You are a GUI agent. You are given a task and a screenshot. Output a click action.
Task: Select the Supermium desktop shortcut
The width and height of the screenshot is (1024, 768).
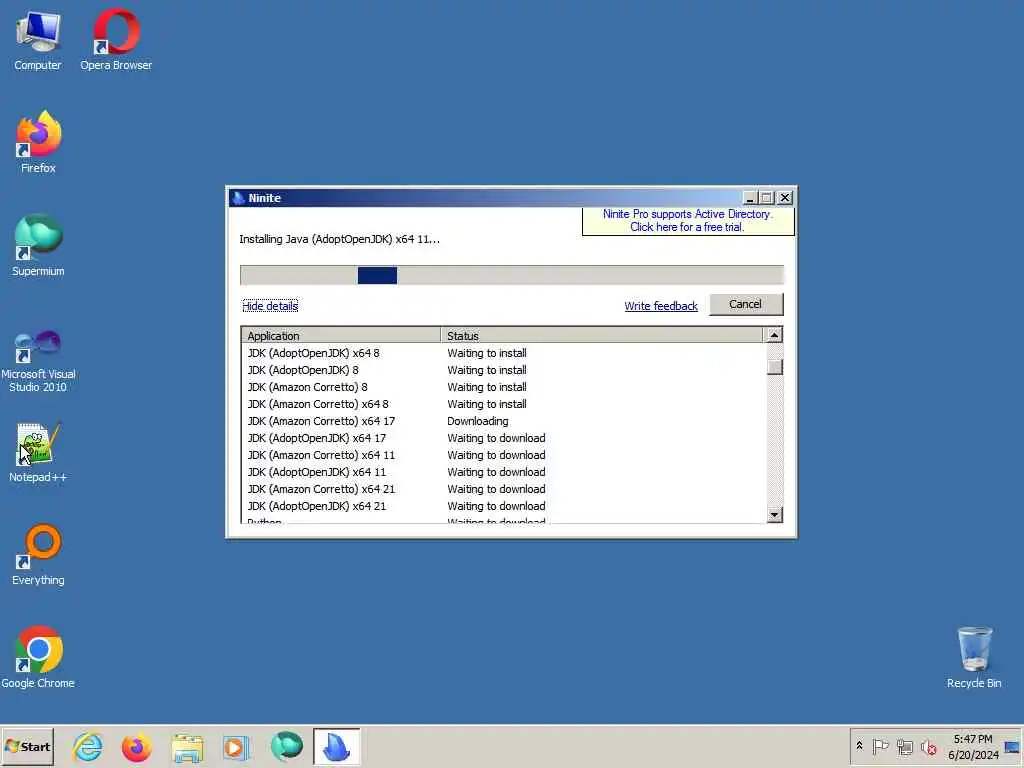click(38, 246)
